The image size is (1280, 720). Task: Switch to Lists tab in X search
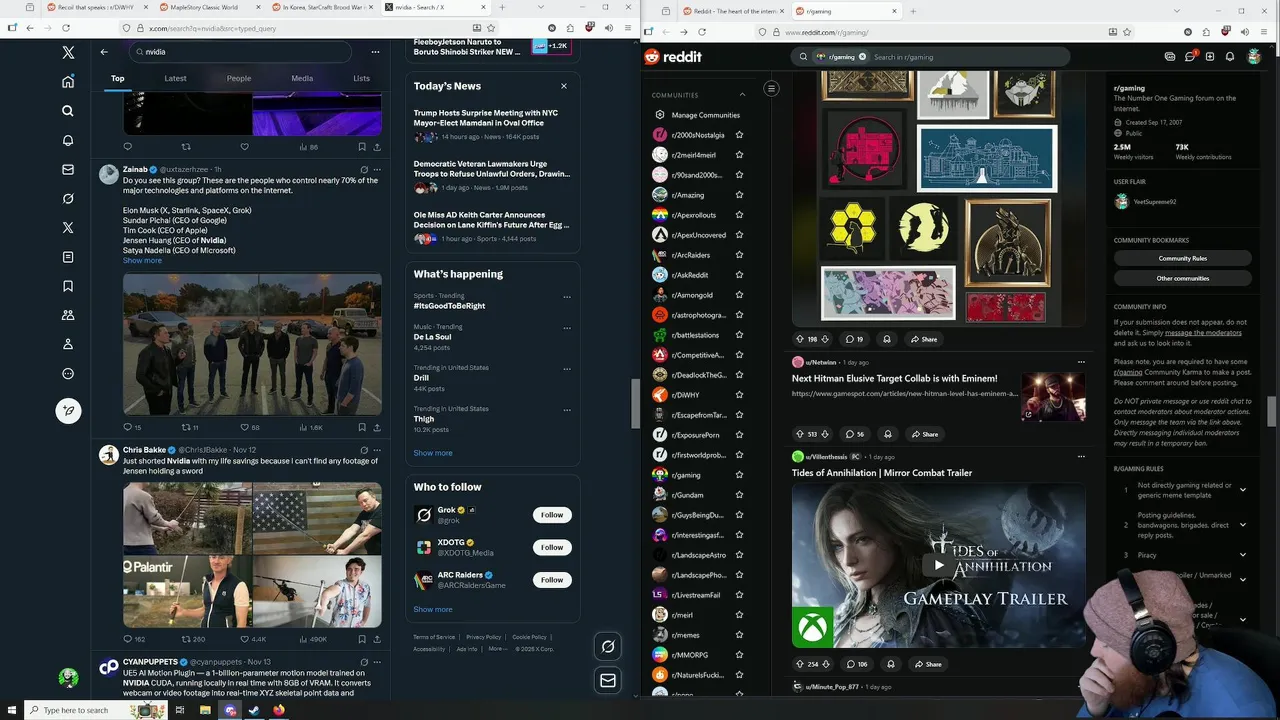361,78
